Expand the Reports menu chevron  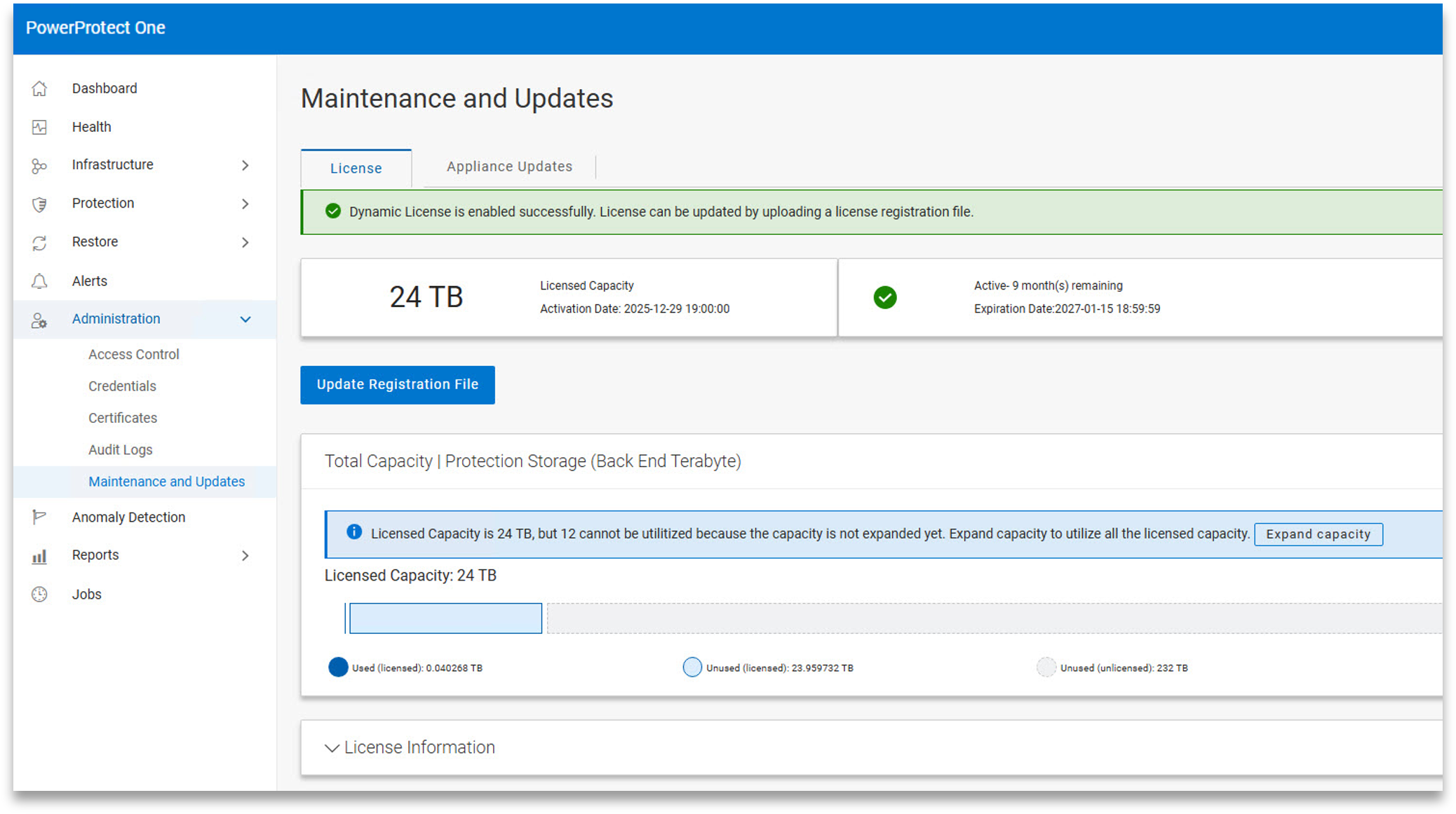(245, 556)
